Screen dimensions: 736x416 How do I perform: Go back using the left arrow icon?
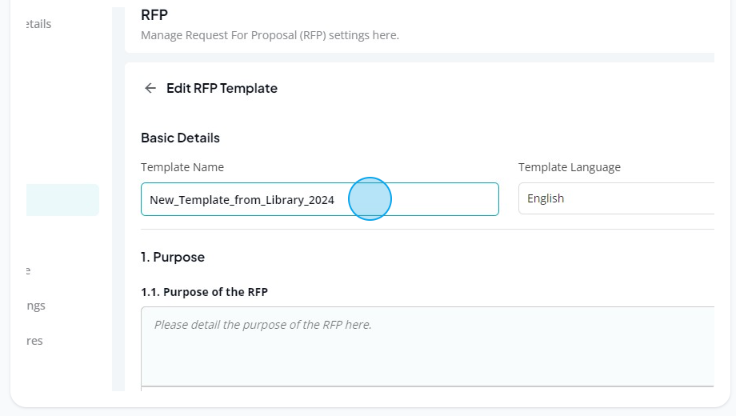pyautogui.click(x=150, y=88)
